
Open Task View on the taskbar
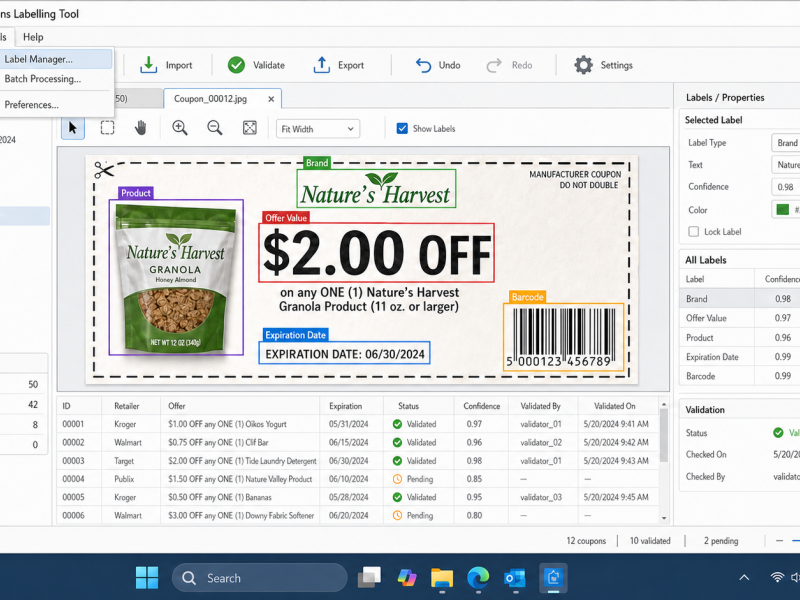click(369, 578)
